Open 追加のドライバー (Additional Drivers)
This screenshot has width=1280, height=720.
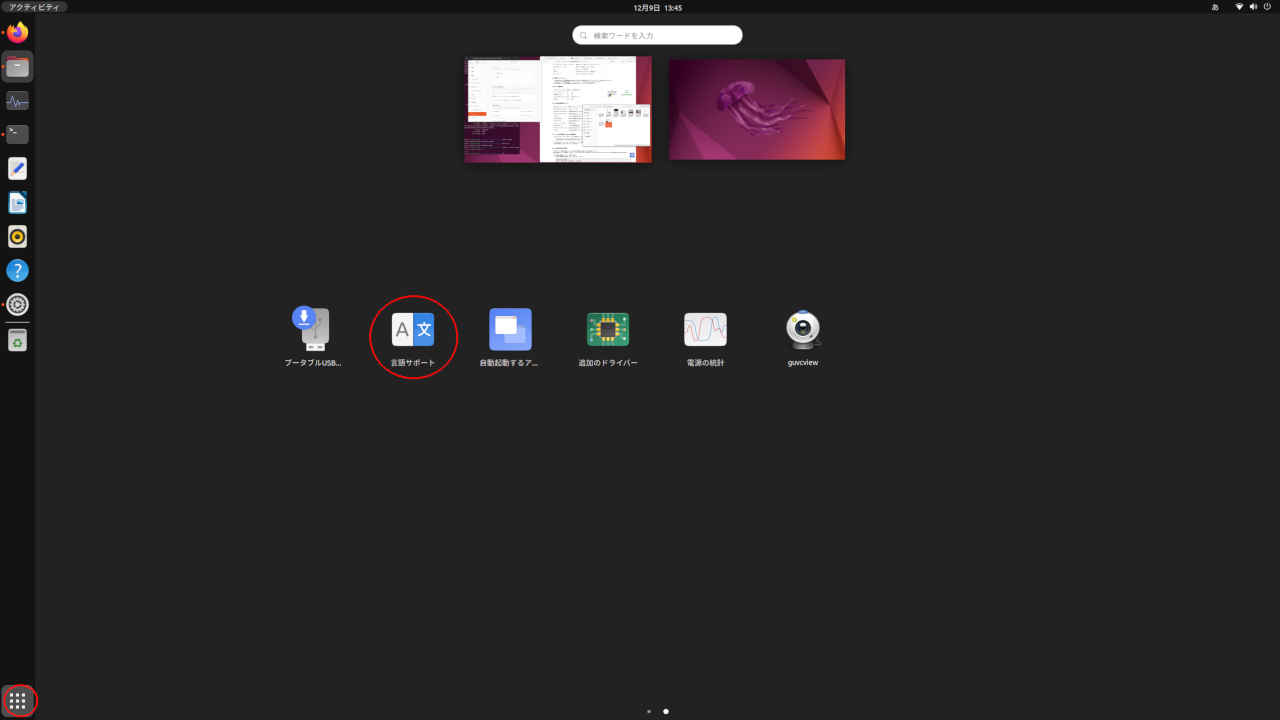coord(608,329)
